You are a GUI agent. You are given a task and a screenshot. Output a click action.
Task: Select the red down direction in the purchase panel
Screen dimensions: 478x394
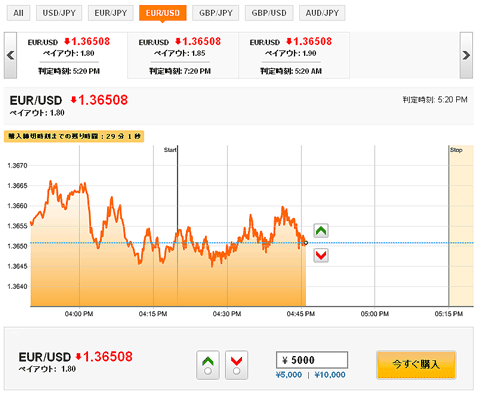(x=236, y=365)
